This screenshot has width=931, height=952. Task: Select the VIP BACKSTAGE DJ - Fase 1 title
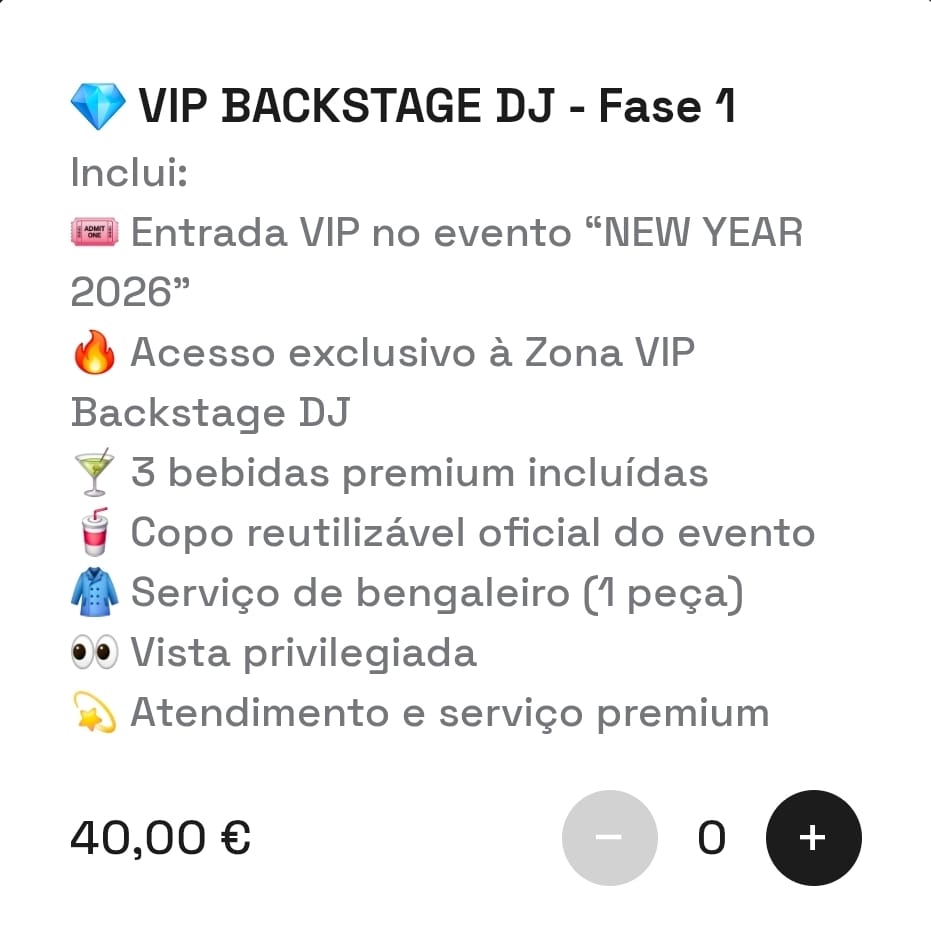437,106
